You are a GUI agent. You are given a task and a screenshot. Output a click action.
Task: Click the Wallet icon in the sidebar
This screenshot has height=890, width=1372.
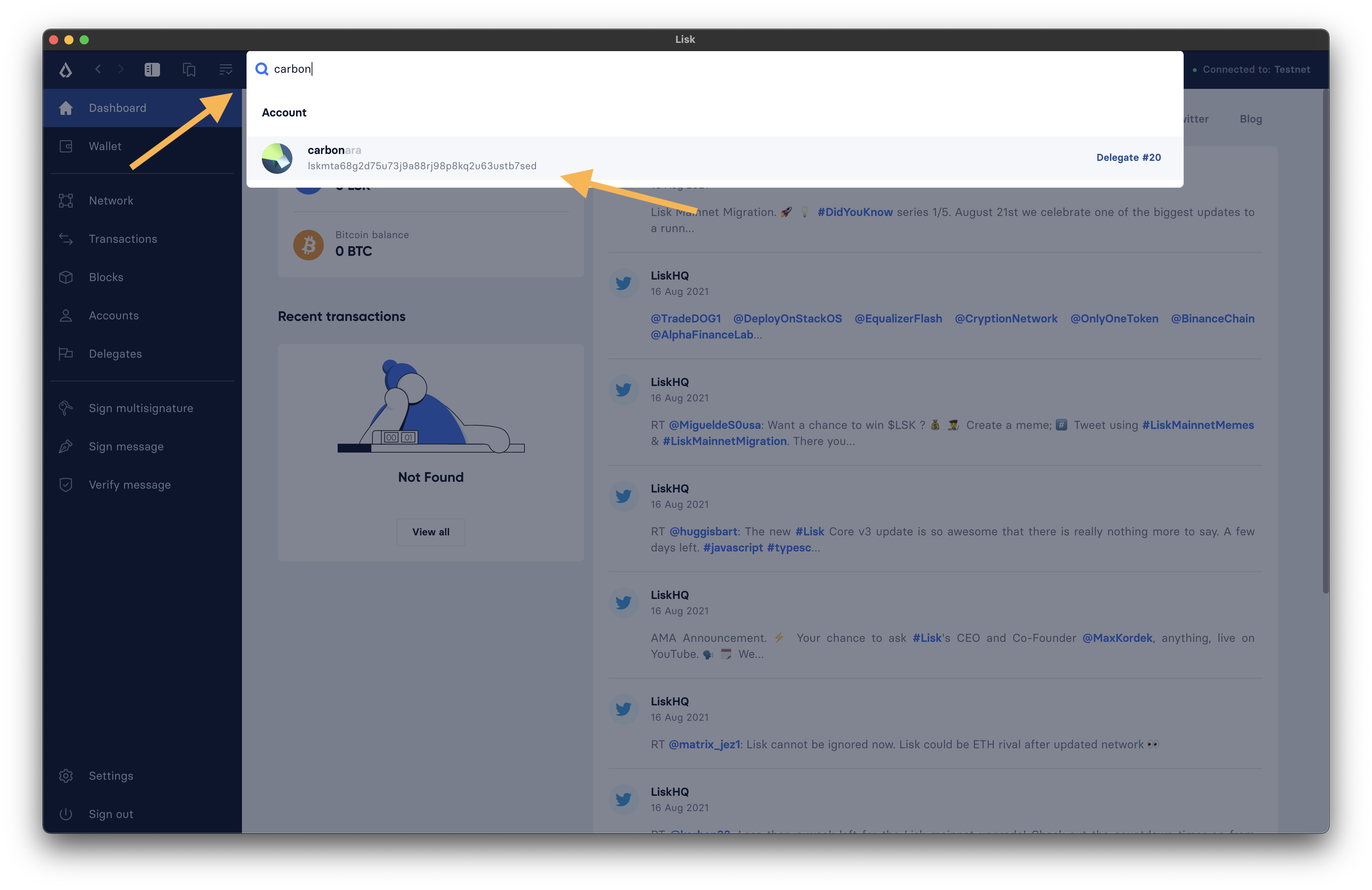[x=66, y=147]
